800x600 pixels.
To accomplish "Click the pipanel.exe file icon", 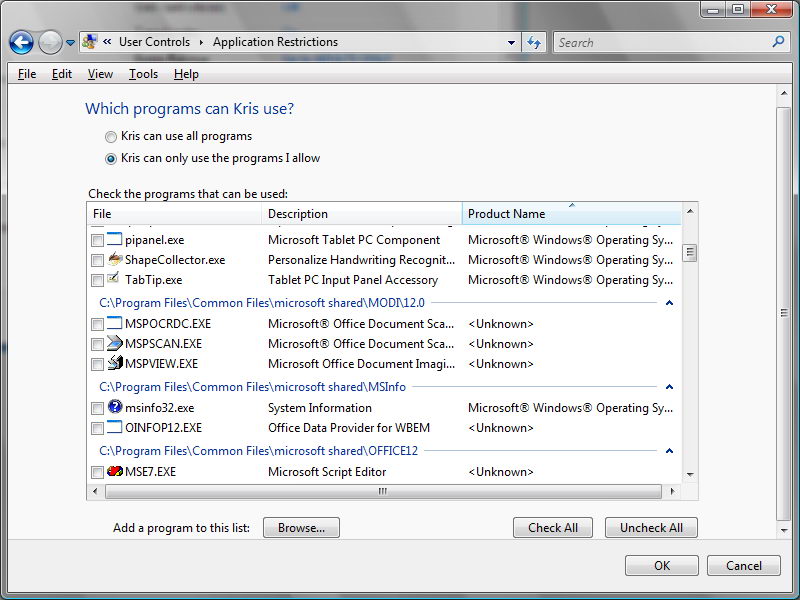I will coord(115,239).
